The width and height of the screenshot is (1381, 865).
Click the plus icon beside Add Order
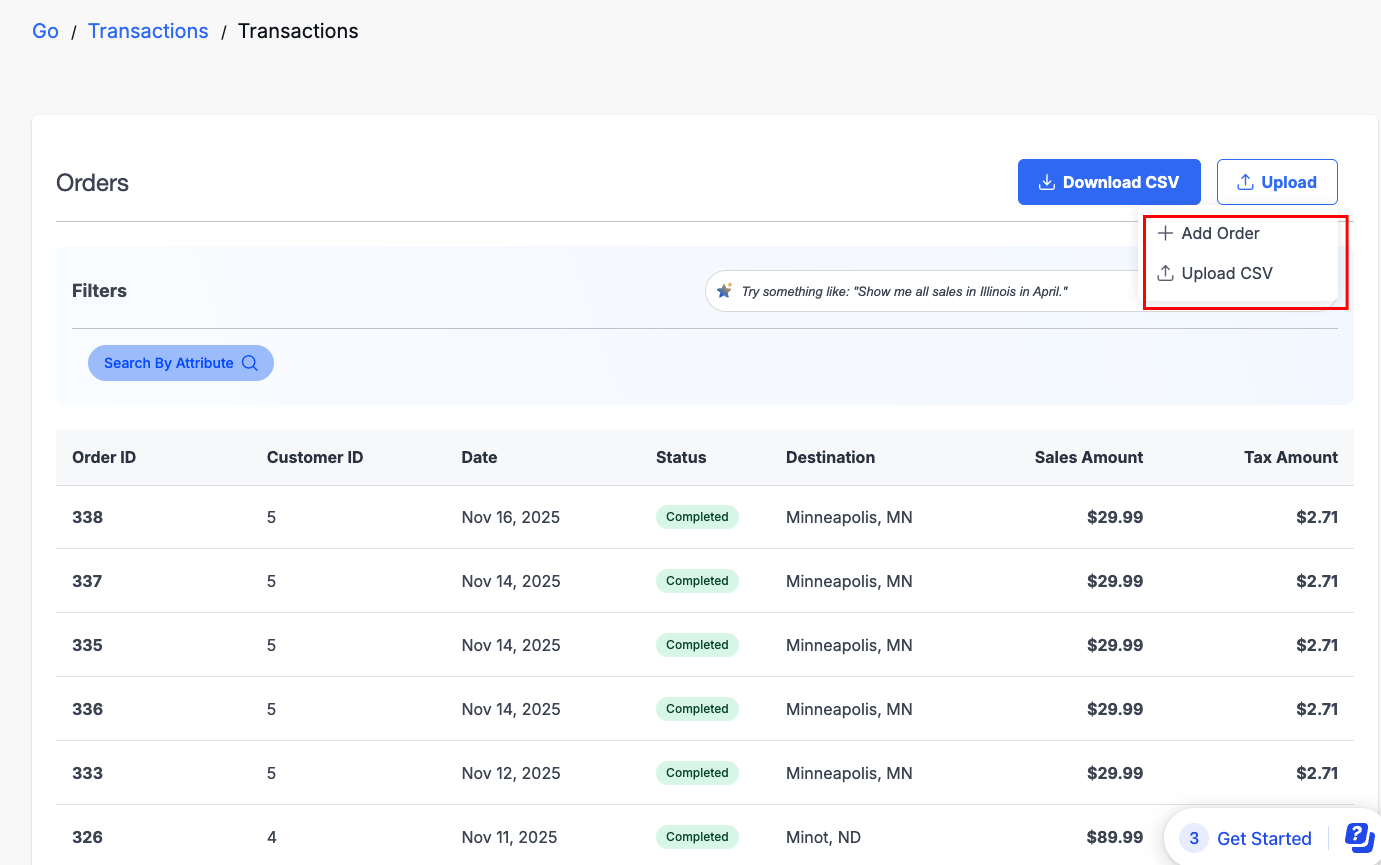(1165, 233)
